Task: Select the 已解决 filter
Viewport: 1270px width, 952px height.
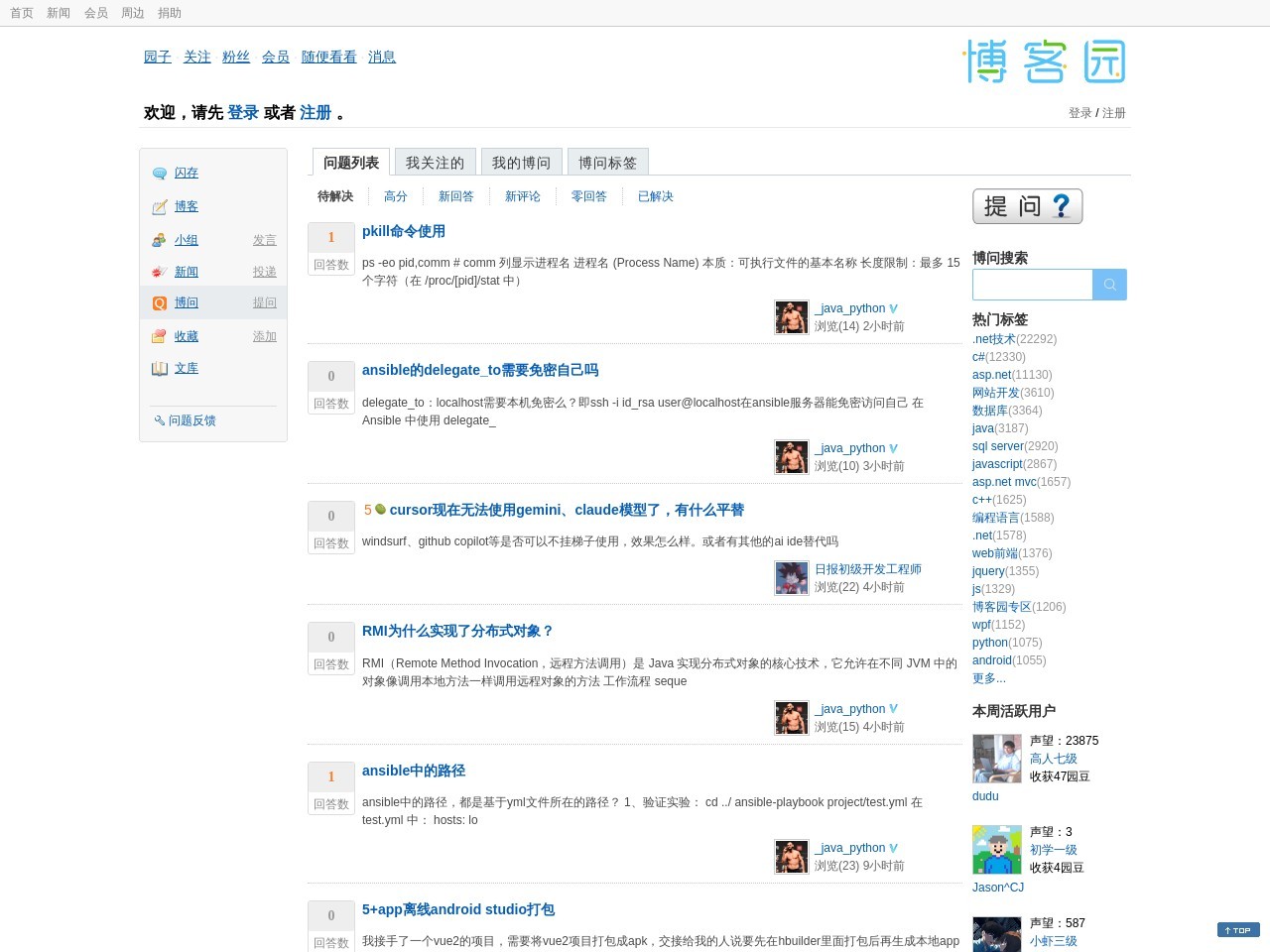Action: point(656,196)
